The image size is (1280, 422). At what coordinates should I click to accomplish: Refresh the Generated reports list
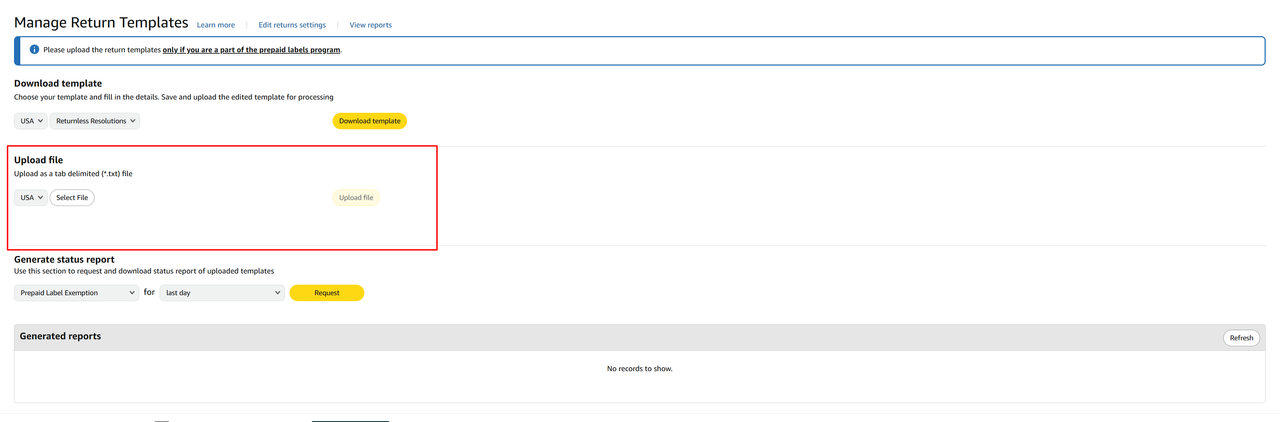click(x=1241, y=338)
